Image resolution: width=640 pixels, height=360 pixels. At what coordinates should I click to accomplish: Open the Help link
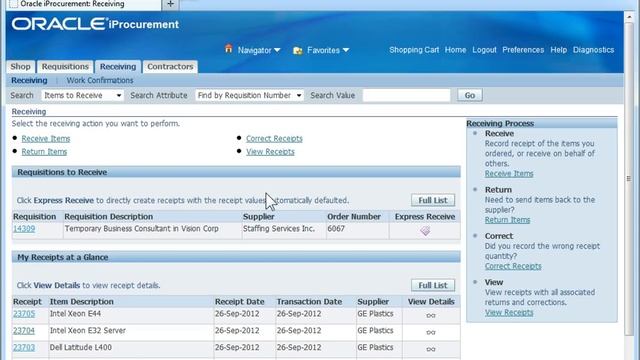tap(558, 50)
